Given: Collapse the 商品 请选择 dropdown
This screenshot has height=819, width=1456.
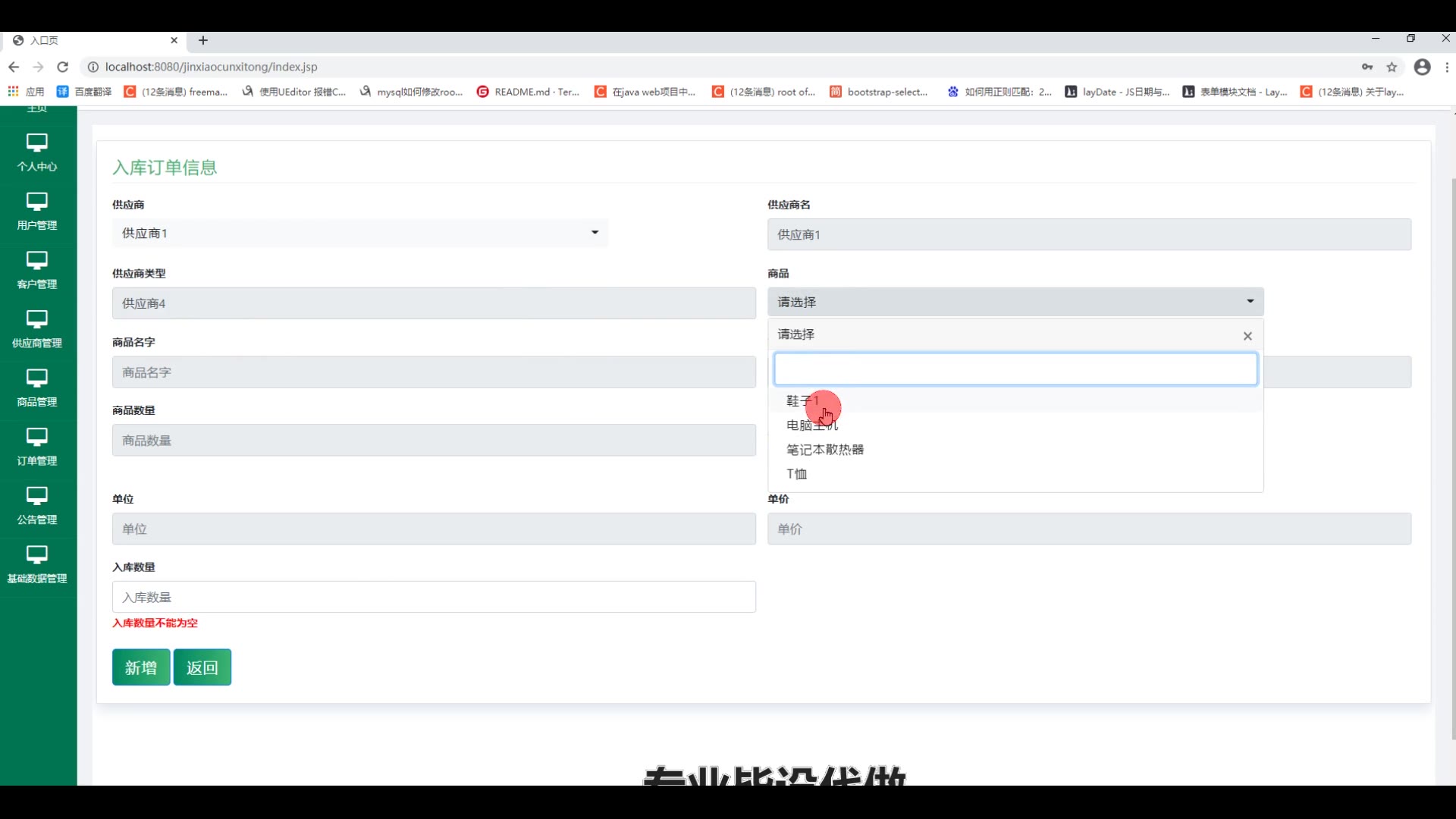Looking at the screenshot, I should 1015,302.
